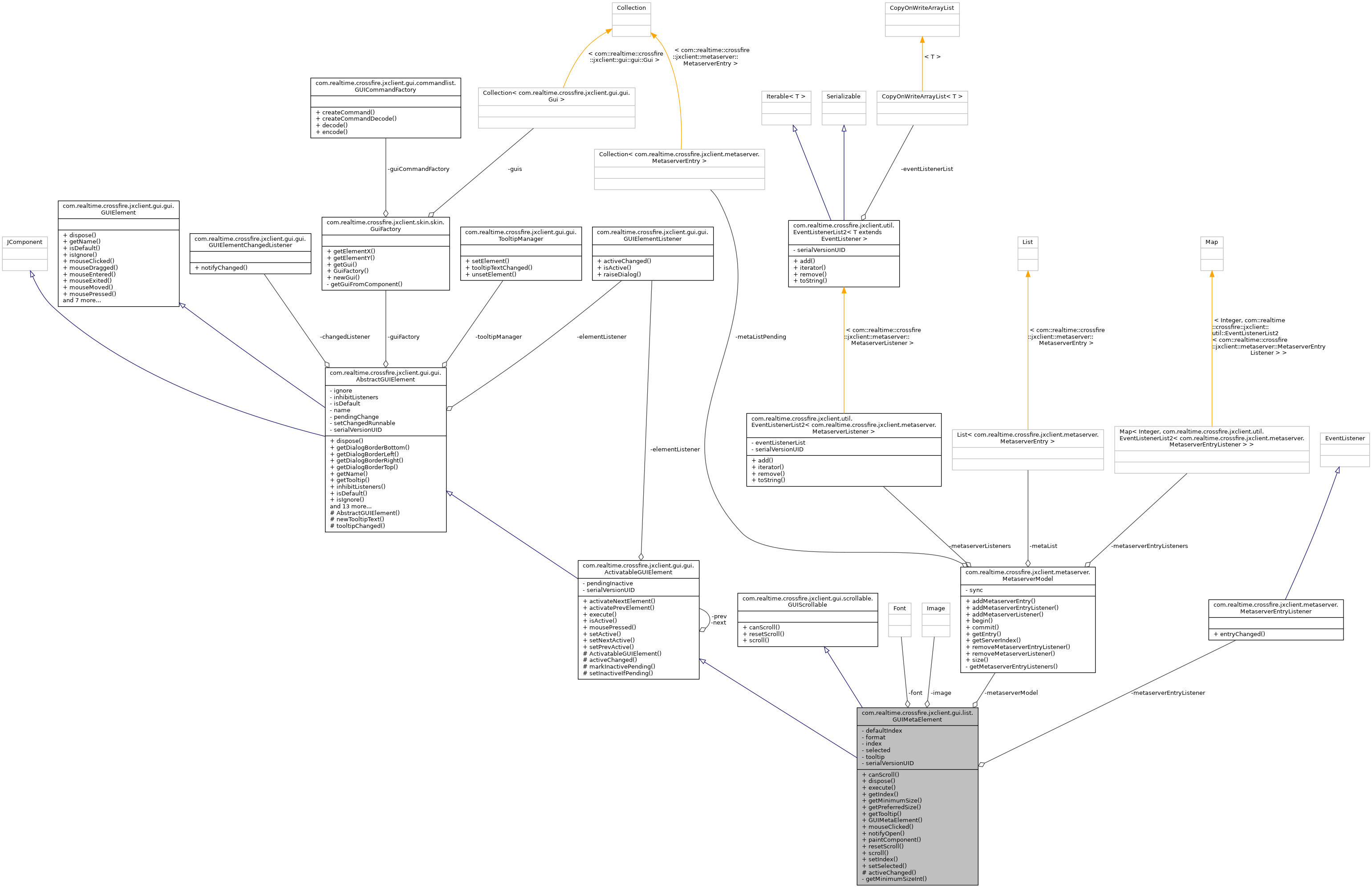Click the gray GUIMetaElement class box
1372x888 pixels.
point(917,796)
